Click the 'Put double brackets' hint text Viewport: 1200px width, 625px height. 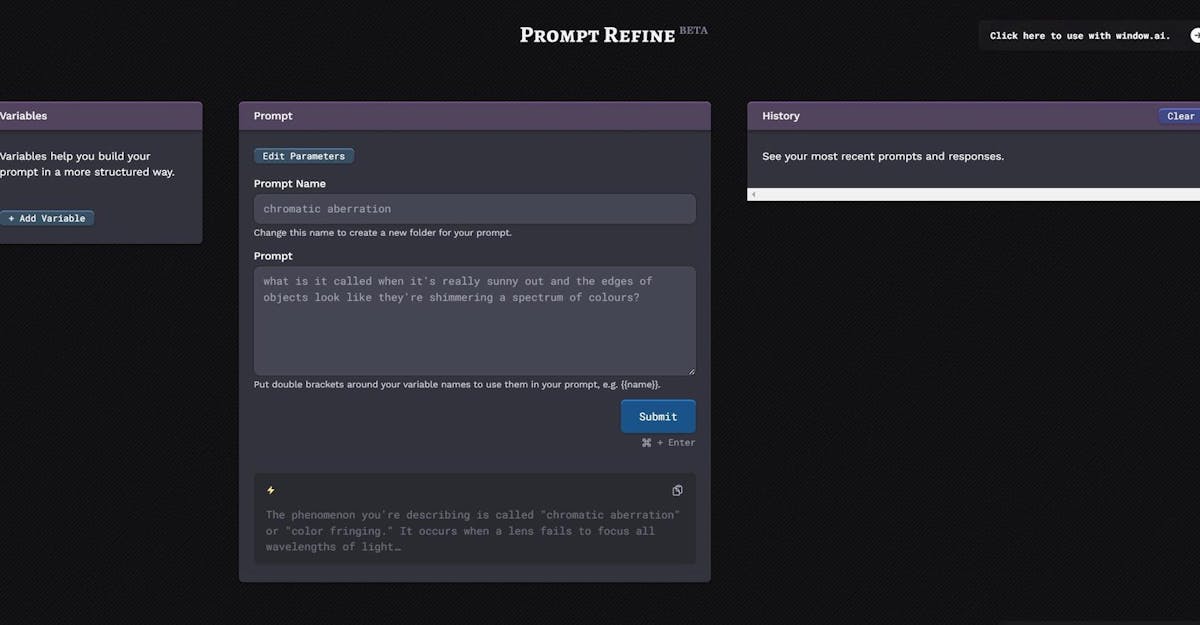[x=458, y=384]
